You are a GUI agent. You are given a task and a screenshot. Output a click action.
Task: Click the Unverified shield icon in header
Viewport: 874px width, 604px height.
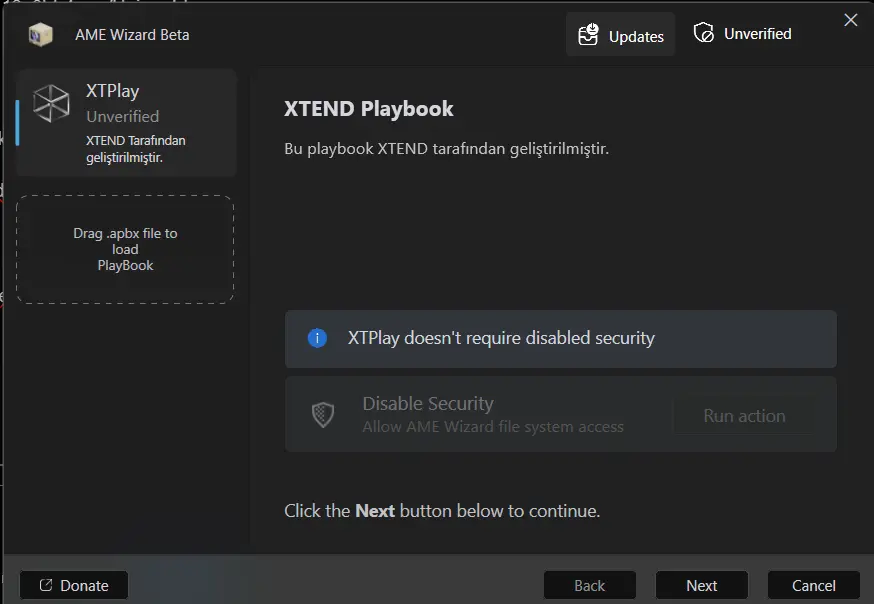[703, 33]
